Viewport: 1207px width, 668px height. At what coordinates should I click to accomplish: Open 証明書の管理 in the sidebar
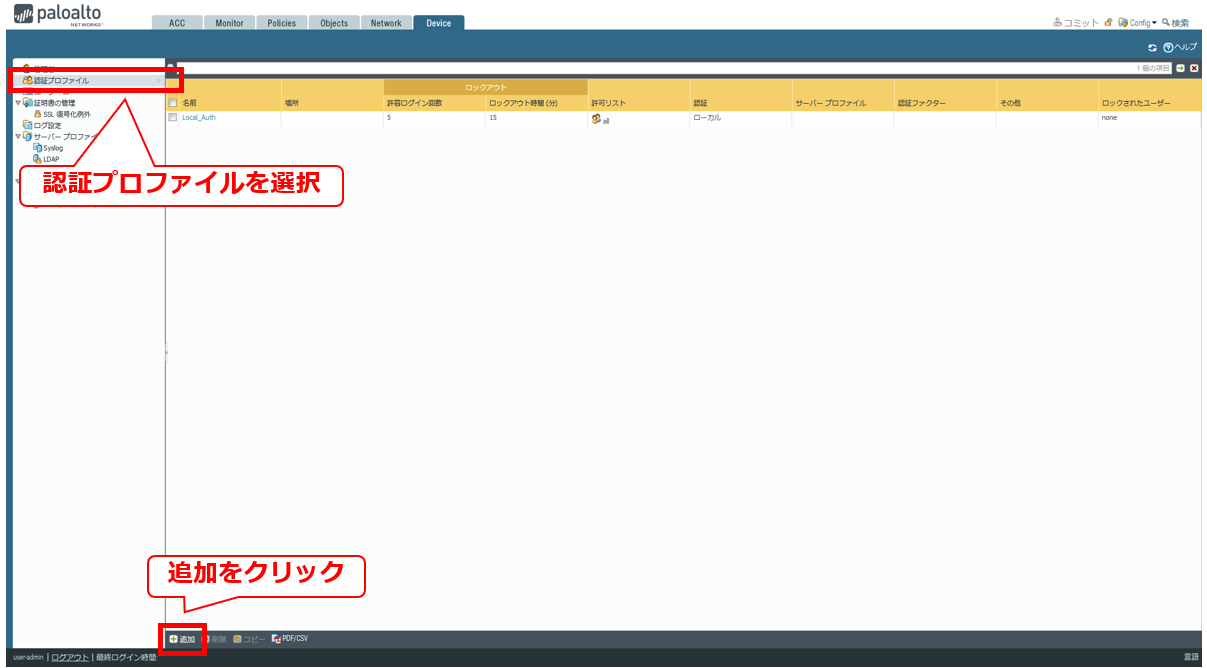click(x=54, y=103)
